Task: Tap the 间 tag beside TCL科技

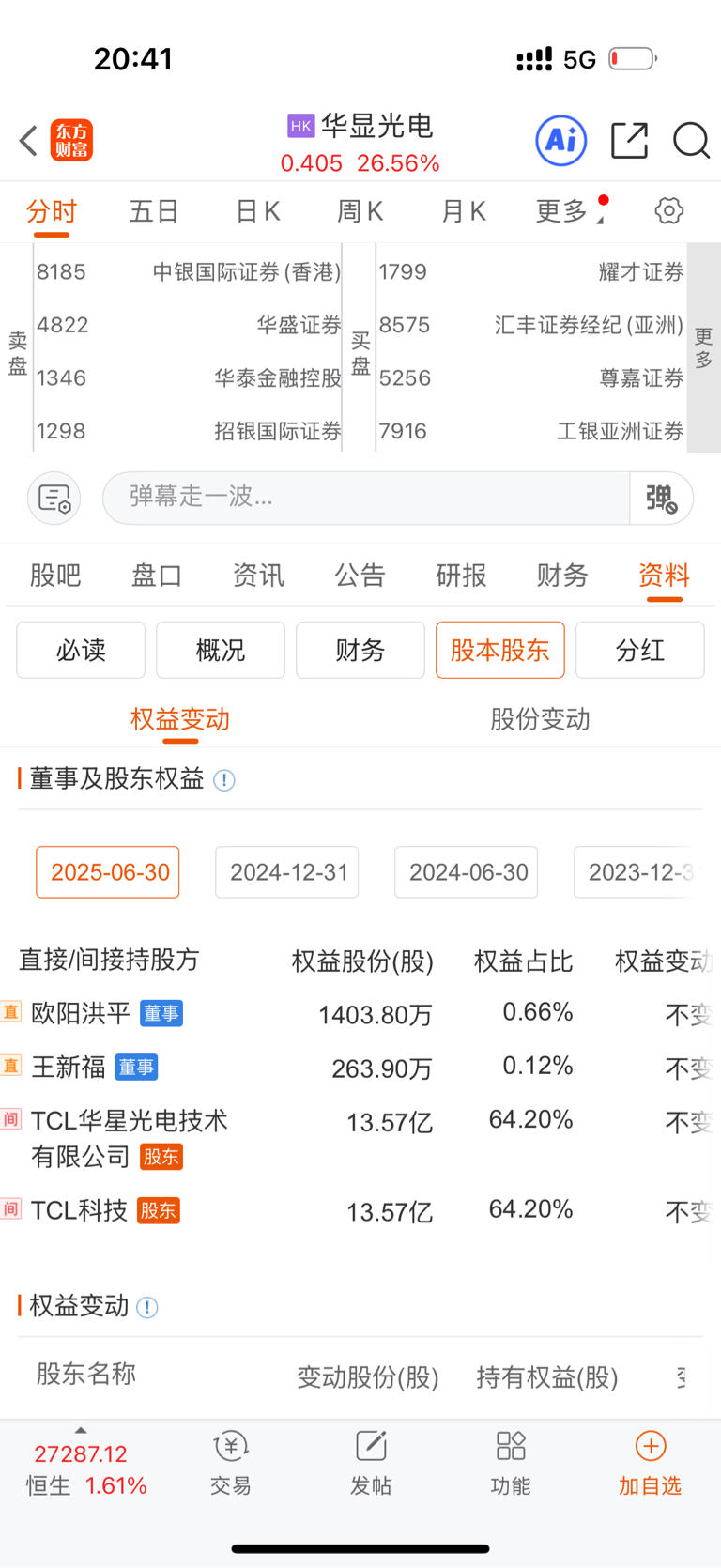Action: pos(10,1209)
